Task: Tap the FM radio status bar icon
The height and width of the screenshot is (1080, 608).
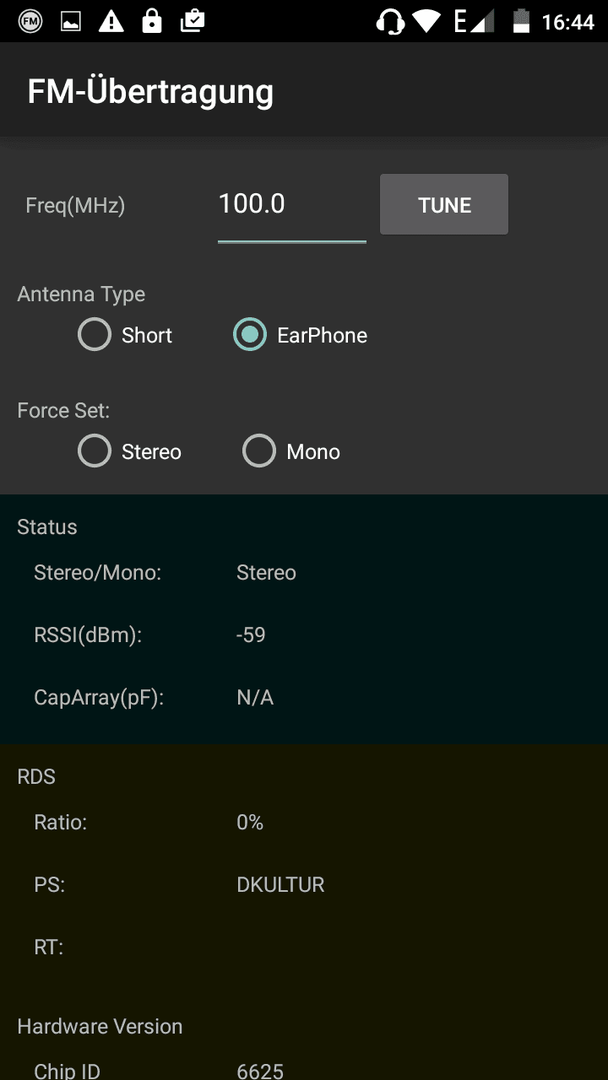Action: (x=30, y=21)
